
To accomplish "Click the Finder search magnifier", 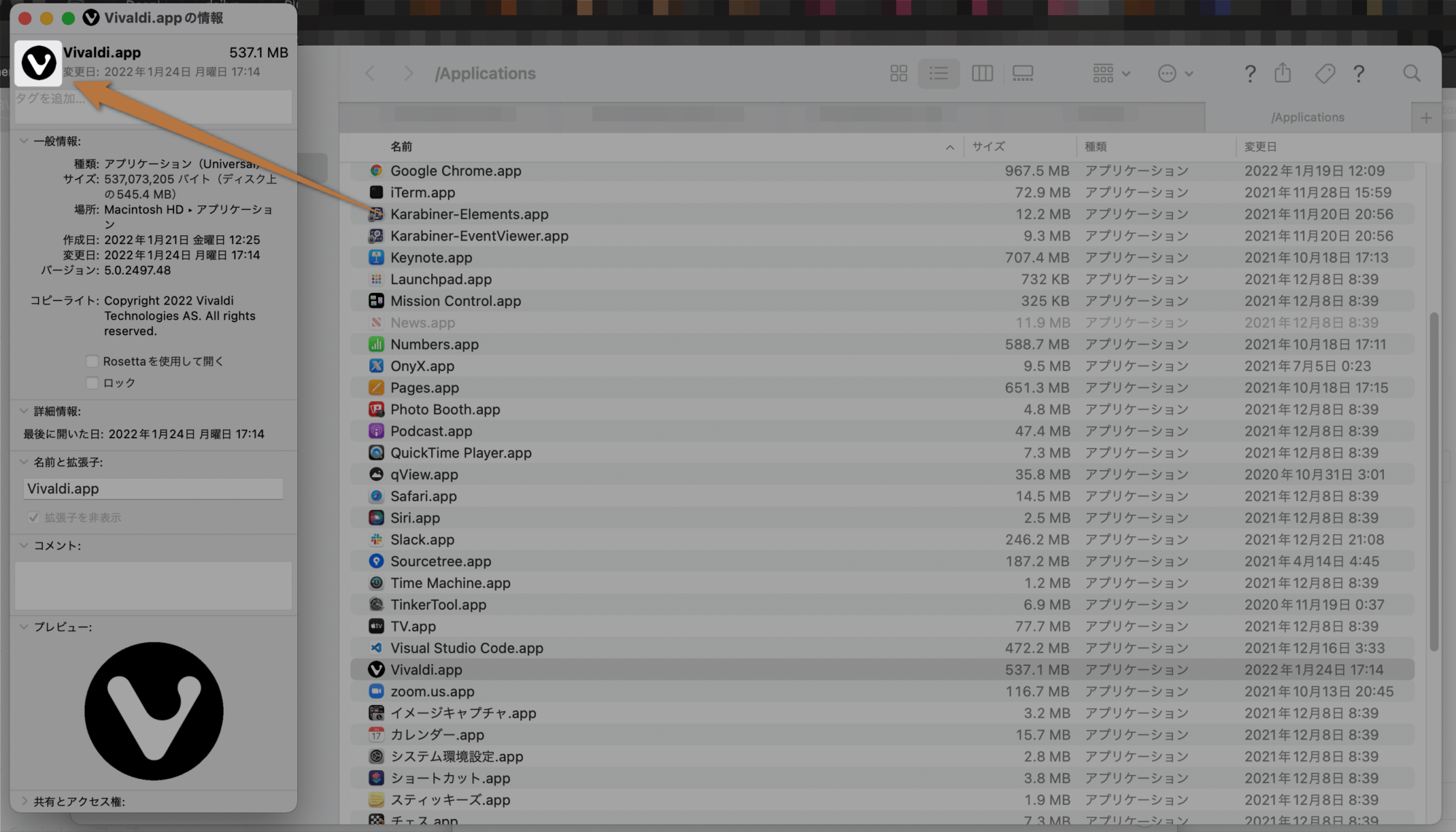I will [1412, 74].
